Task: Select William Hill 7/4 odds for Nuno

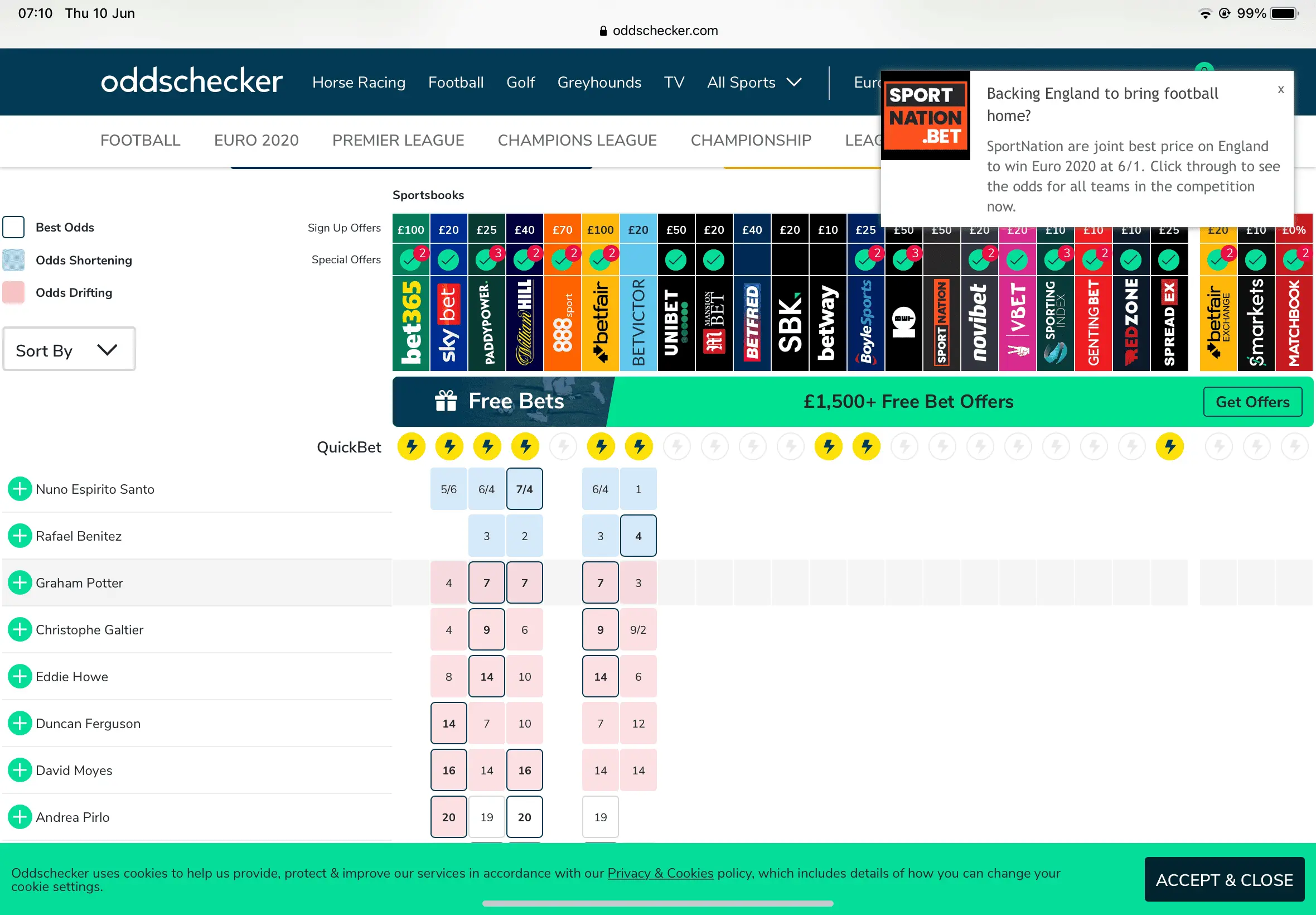Action: click(524, 489)
